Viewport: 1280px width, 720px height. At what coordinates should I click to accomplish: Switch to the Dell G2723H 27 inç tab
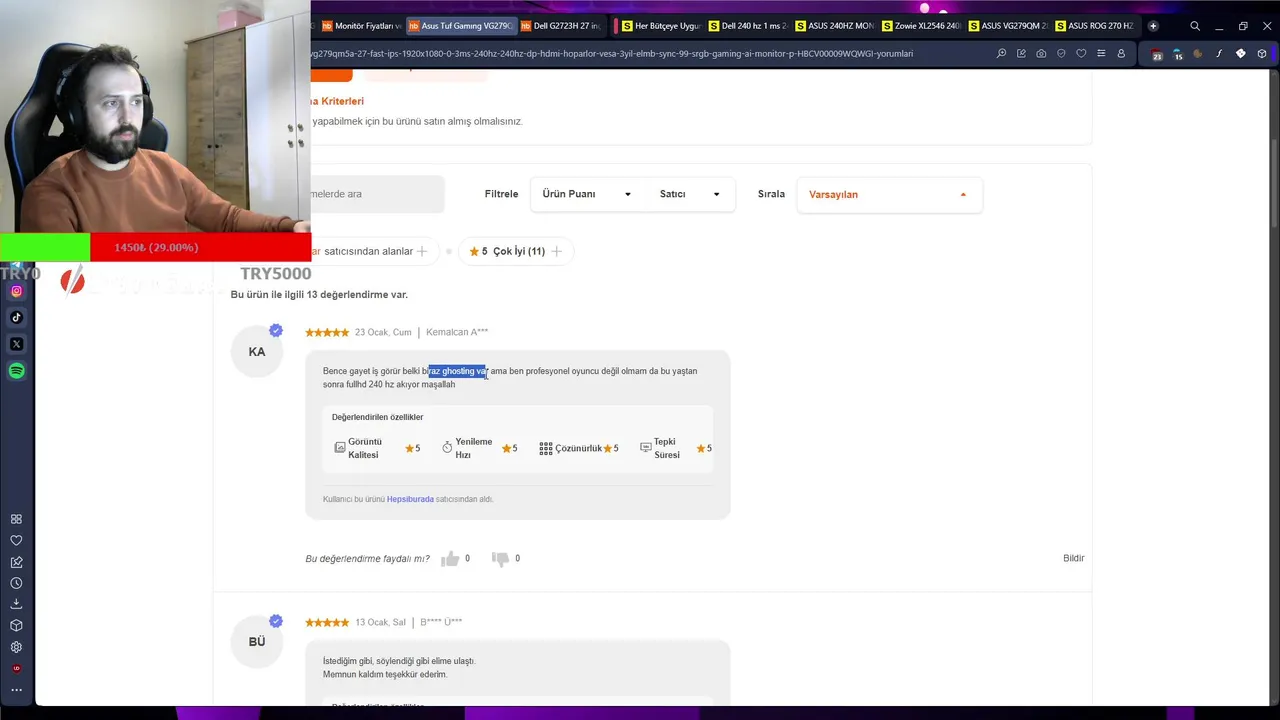[x=561, y=26]
